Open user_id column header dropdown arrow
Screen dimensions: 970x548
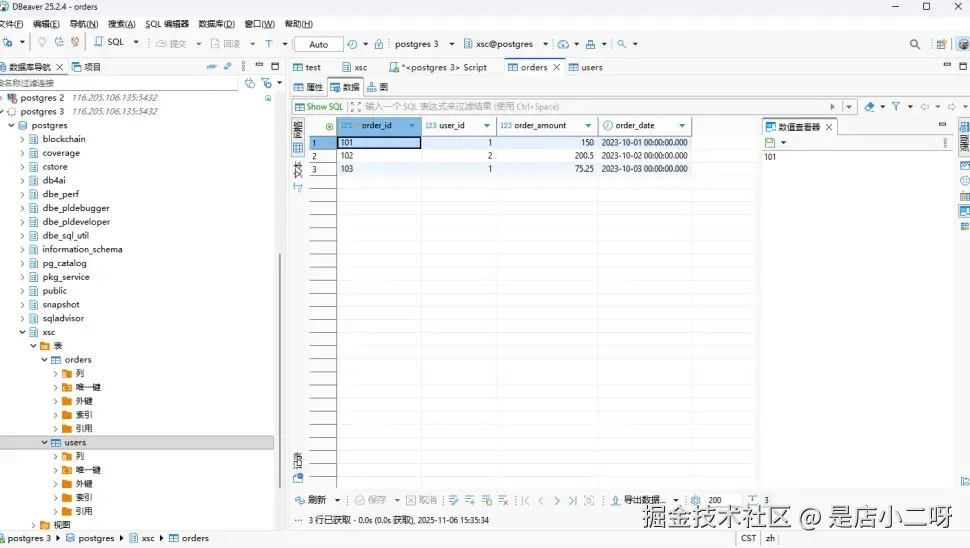487,126
